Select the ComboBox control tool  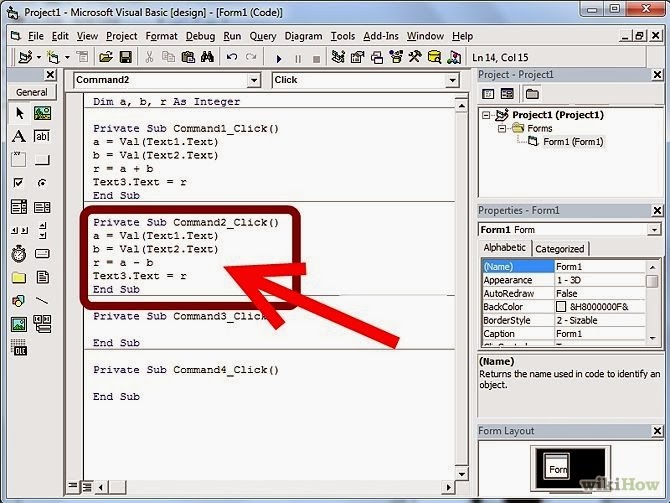pos(19,207)
